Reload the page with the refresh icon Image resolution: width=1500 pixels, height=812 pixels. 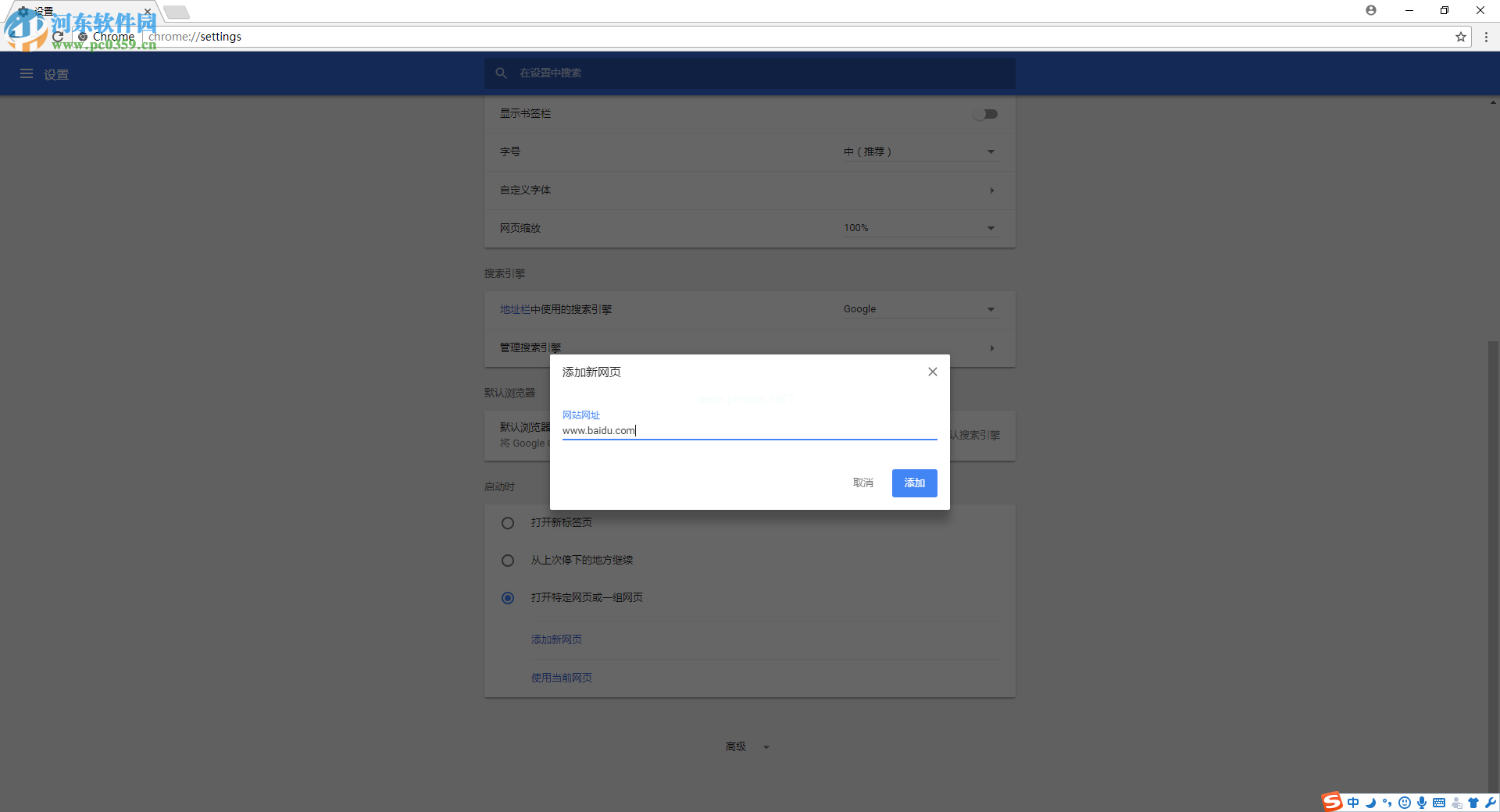pos(59,37)
